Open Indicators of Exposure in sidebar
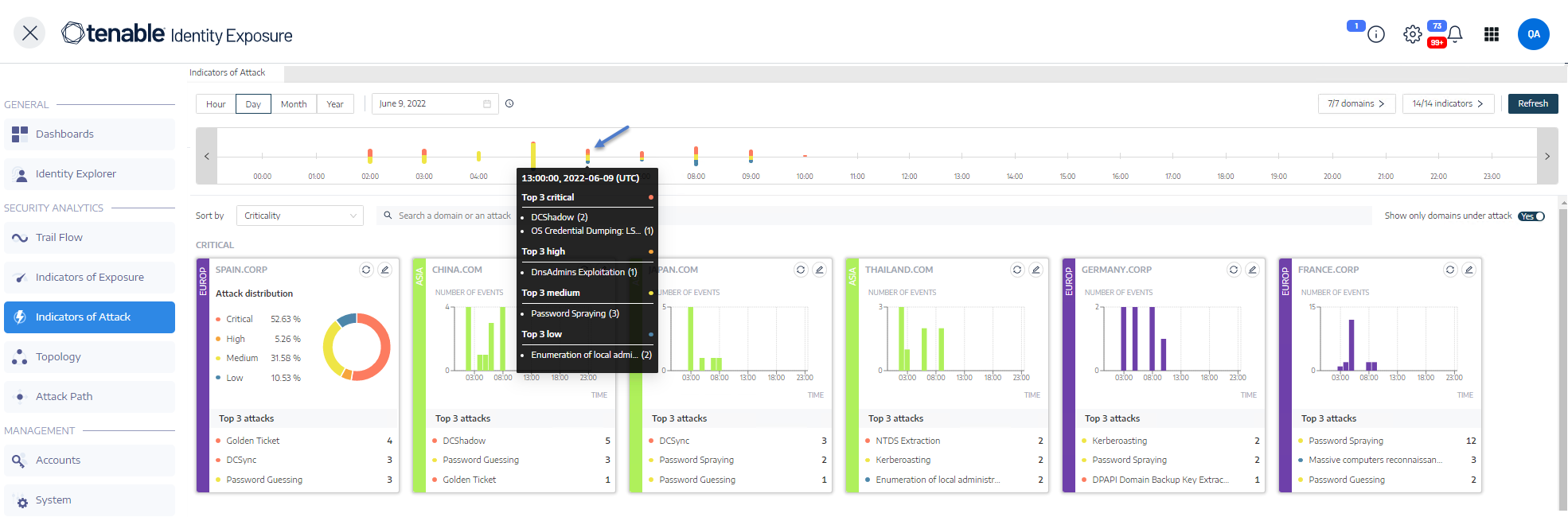The height and width of the screenshot is (517, 1568). coord(89,278)
